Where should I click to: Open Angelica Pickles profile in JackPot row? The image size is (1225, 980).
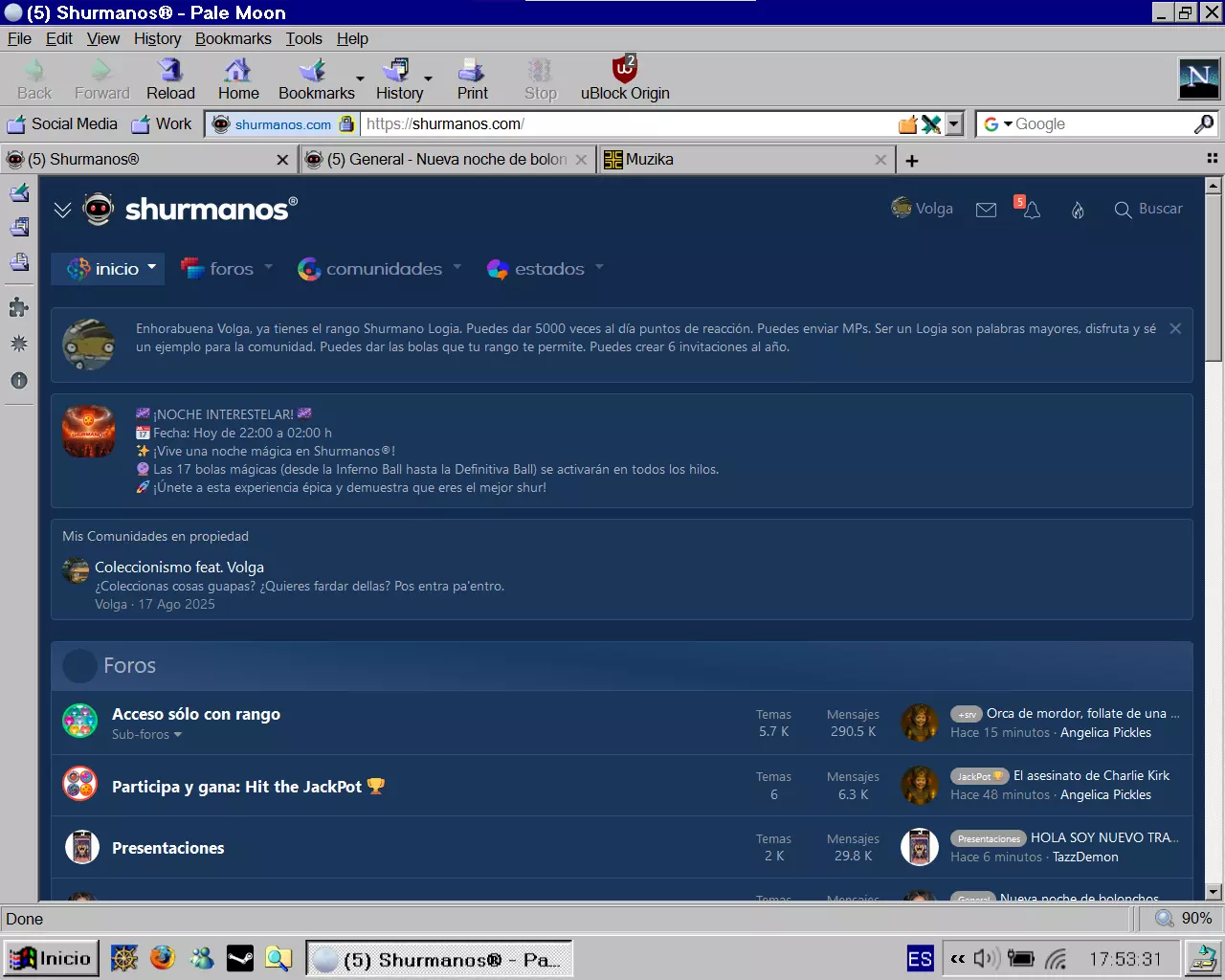coord(1105,795)
